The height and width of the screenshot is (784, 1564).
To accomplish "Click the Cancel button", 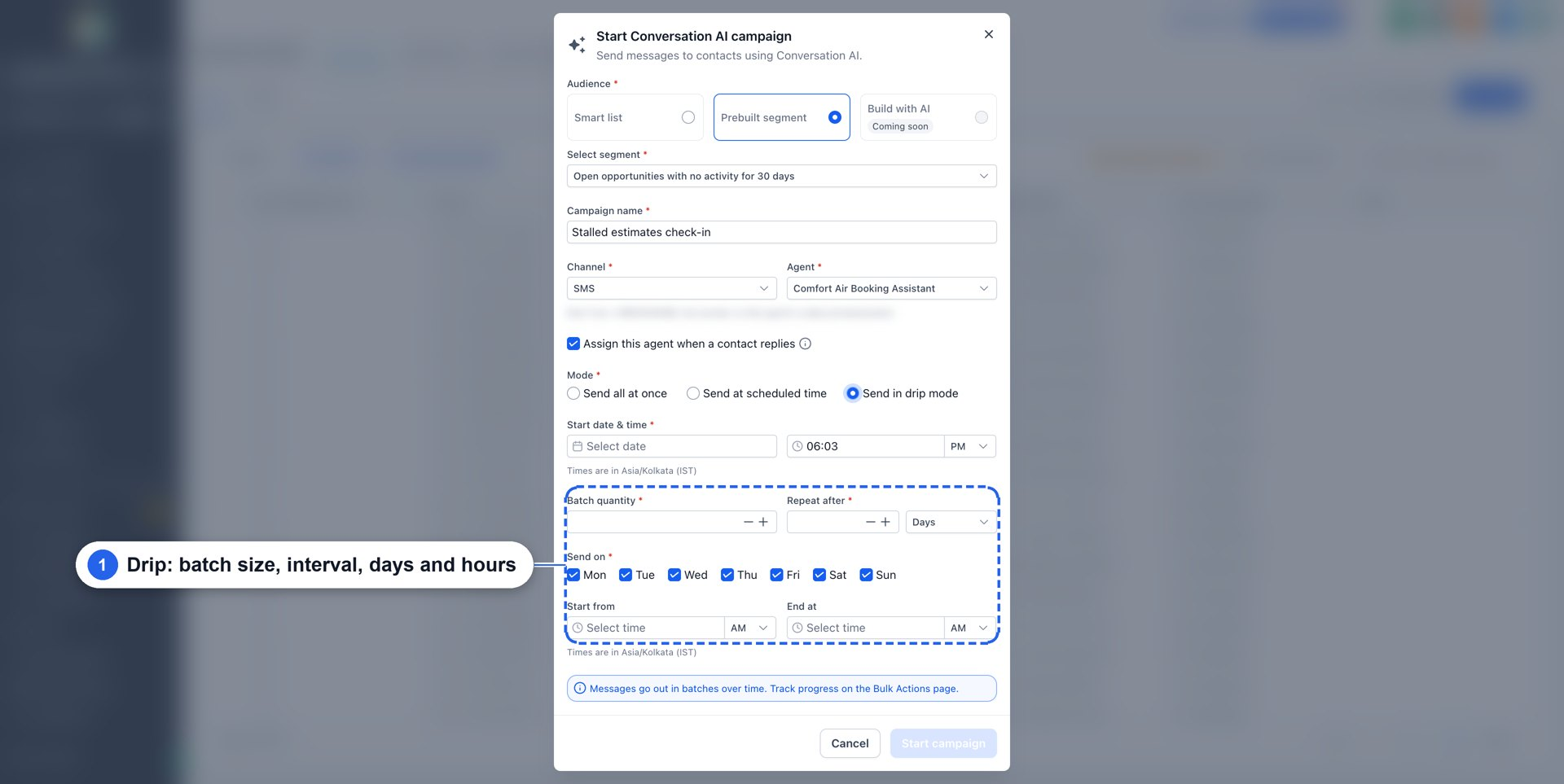I will tap(850, 743).
